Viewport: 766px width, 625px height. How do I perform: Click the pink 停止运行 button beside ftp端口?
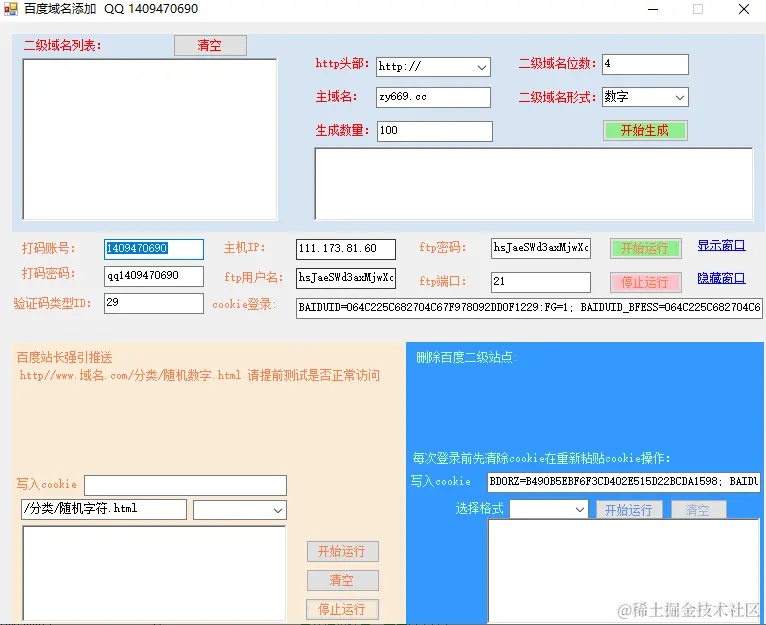tap(645, 282)
